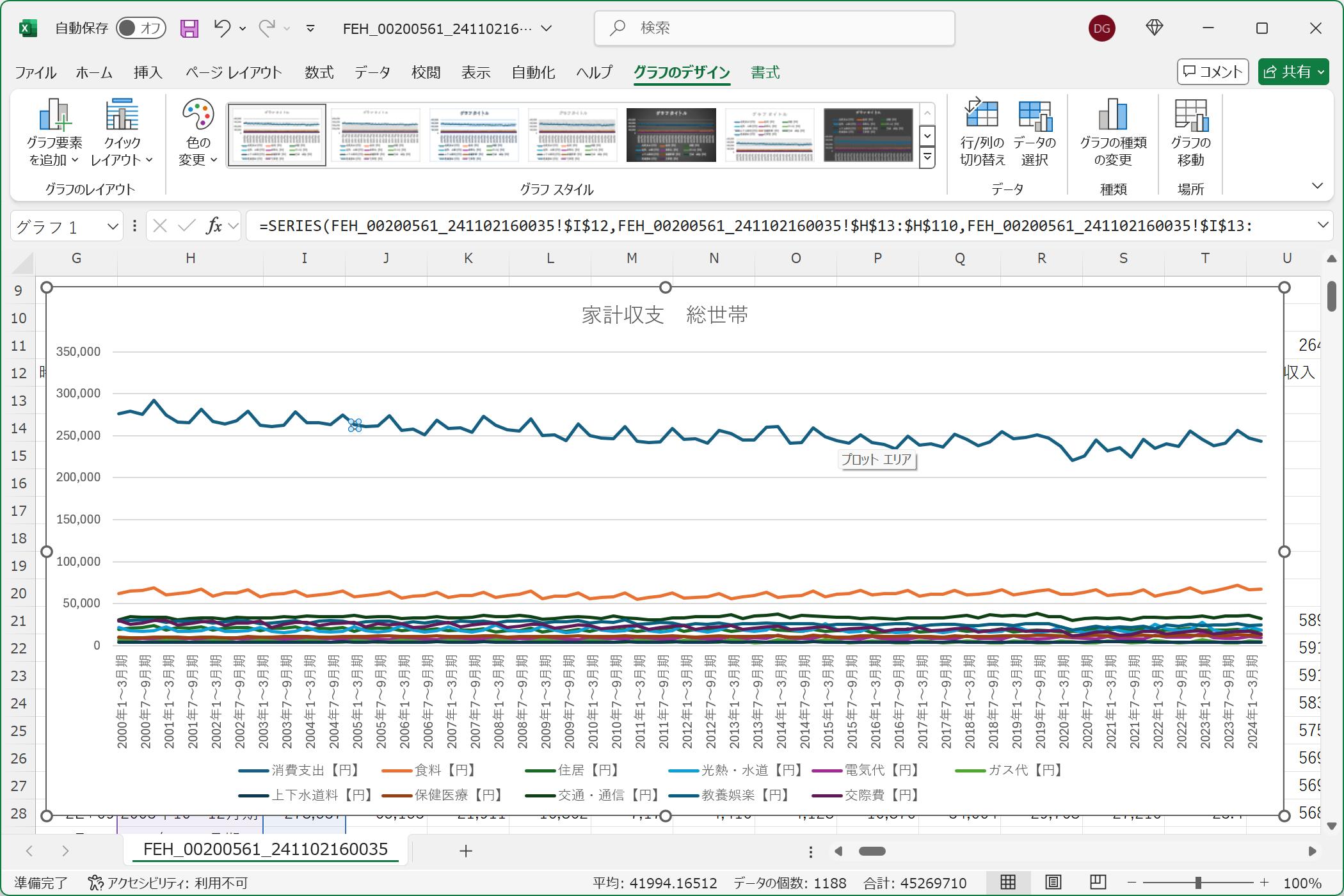Open DG account profile avatar
Viewport: 1344px width, 896px height.
click(x=1102, y=28)
